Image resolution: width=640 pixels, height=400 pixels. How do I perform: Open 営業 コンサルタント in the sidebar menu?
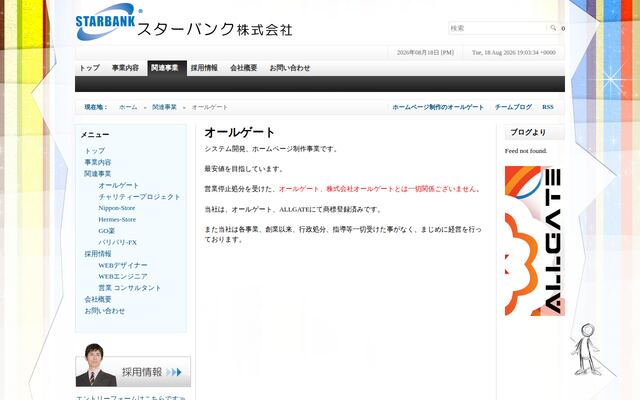click(x=130, y=288)
